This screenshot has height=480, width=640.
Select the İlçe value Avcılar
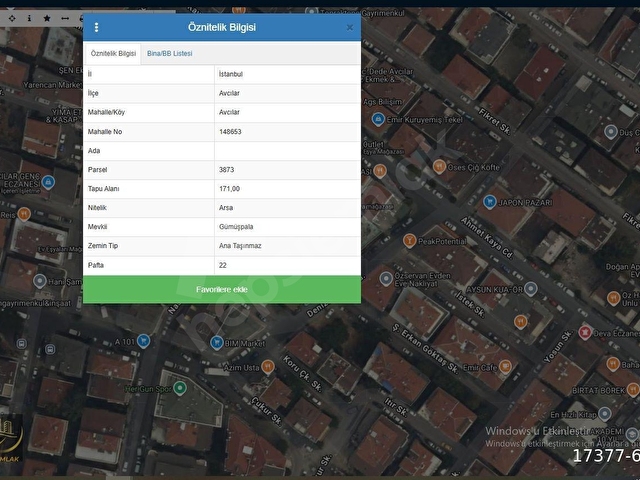point(229,93)
